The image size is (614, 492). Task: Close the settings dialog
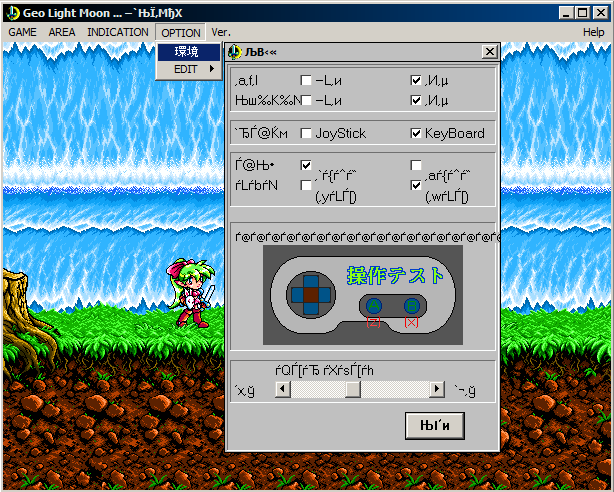click(x=489, y=52)
